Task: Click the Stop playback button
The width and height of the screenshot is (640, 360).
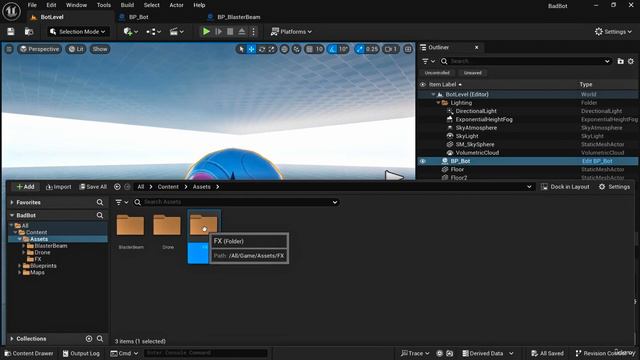Action: [230, 31]
